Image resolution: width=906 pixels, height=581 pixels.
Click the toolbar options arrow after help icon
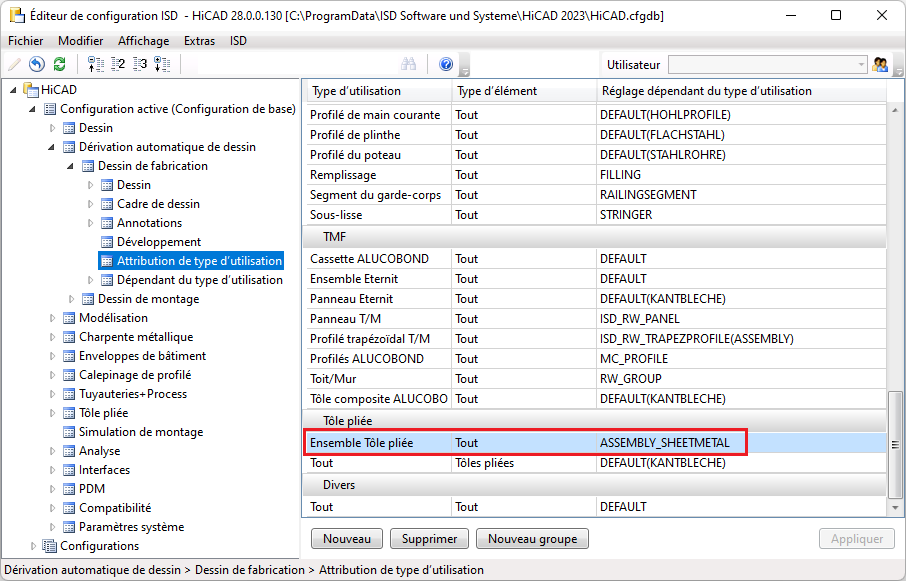[x=465, y=65]
